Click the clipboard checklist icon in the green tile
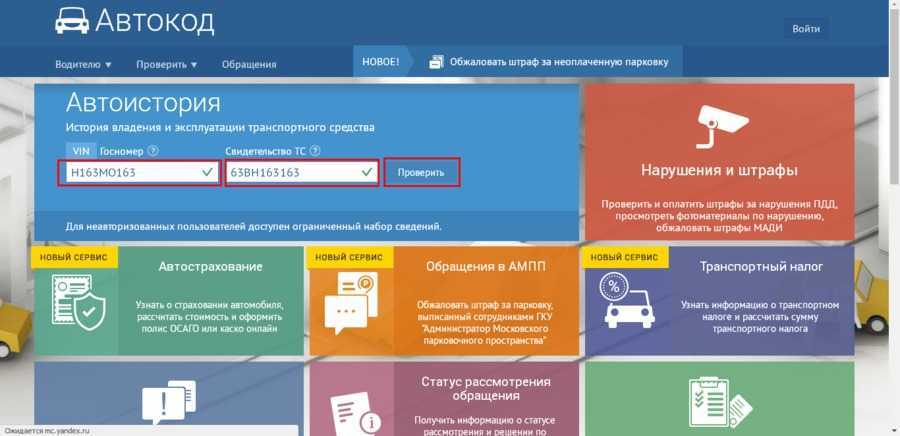This screenshot has width=900, height=436. [x=718, y=403]
